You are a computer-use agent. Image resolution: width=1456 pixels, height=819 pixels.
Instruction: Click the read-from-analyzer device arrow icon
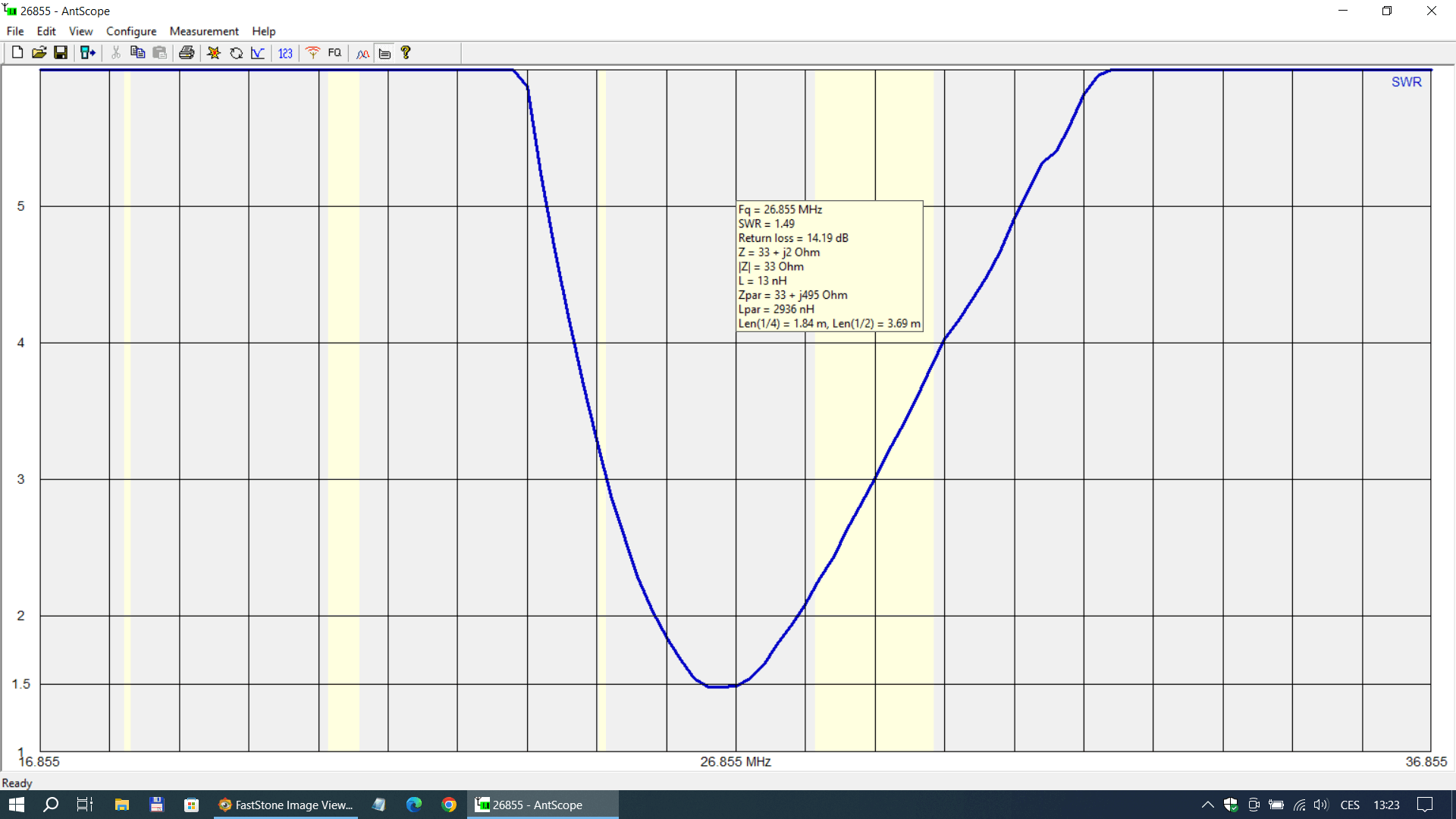click(x=88, y=52)
